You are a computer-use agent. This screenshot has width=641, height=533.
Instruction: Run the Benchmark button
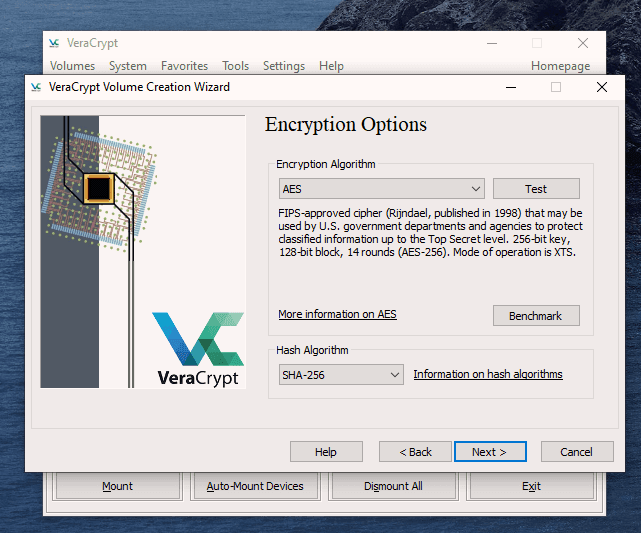click(x=536, y=316)
